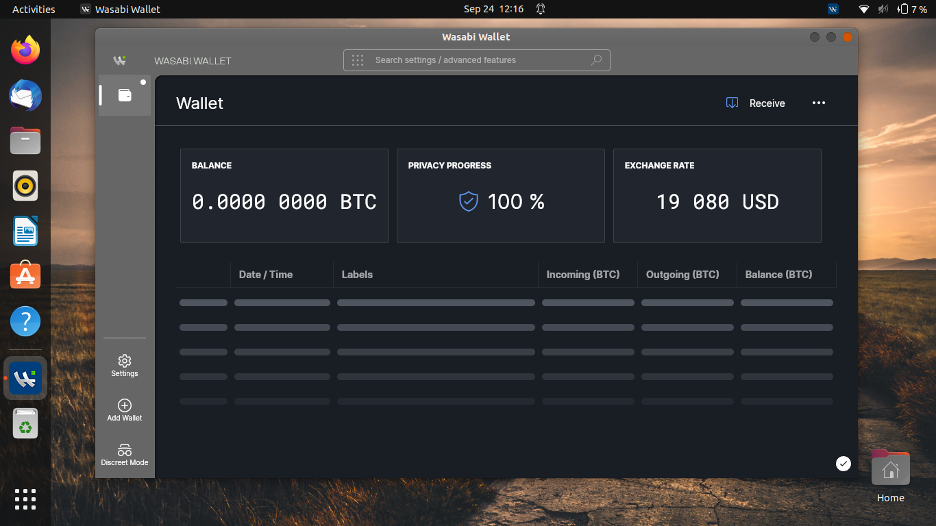Open Trash from the dock
936x526 pixels.
(x=25, y=423)
